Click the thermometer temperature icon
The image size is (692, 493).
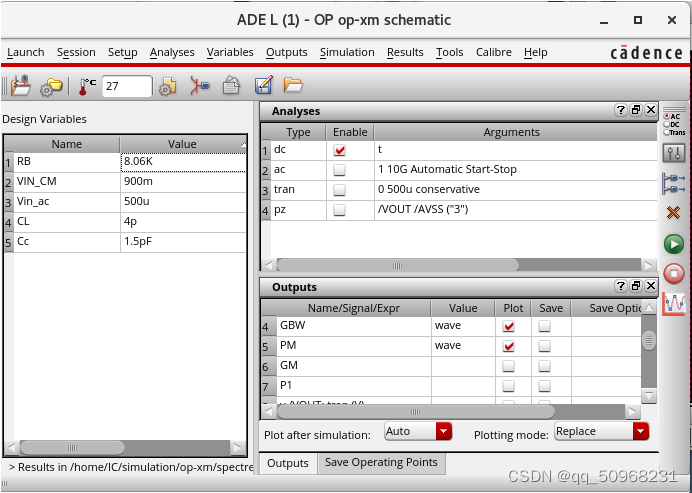(x=88, y=87)
